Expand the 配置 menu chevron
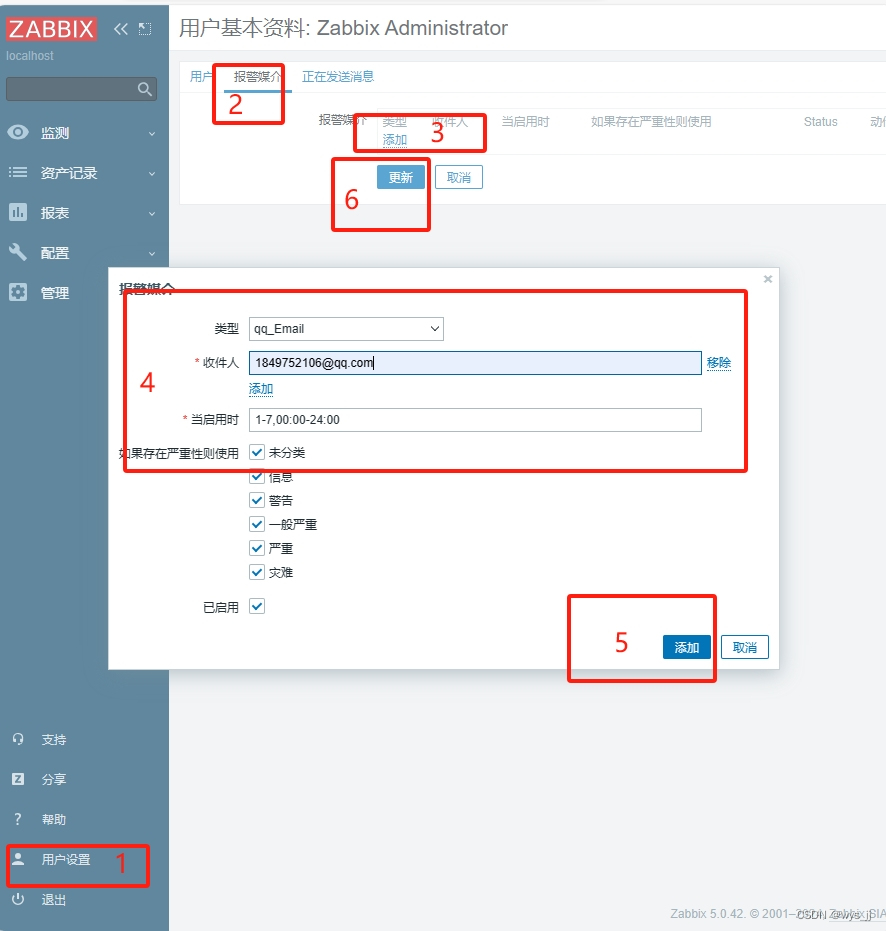886x931 pixels. coord(152,254)
